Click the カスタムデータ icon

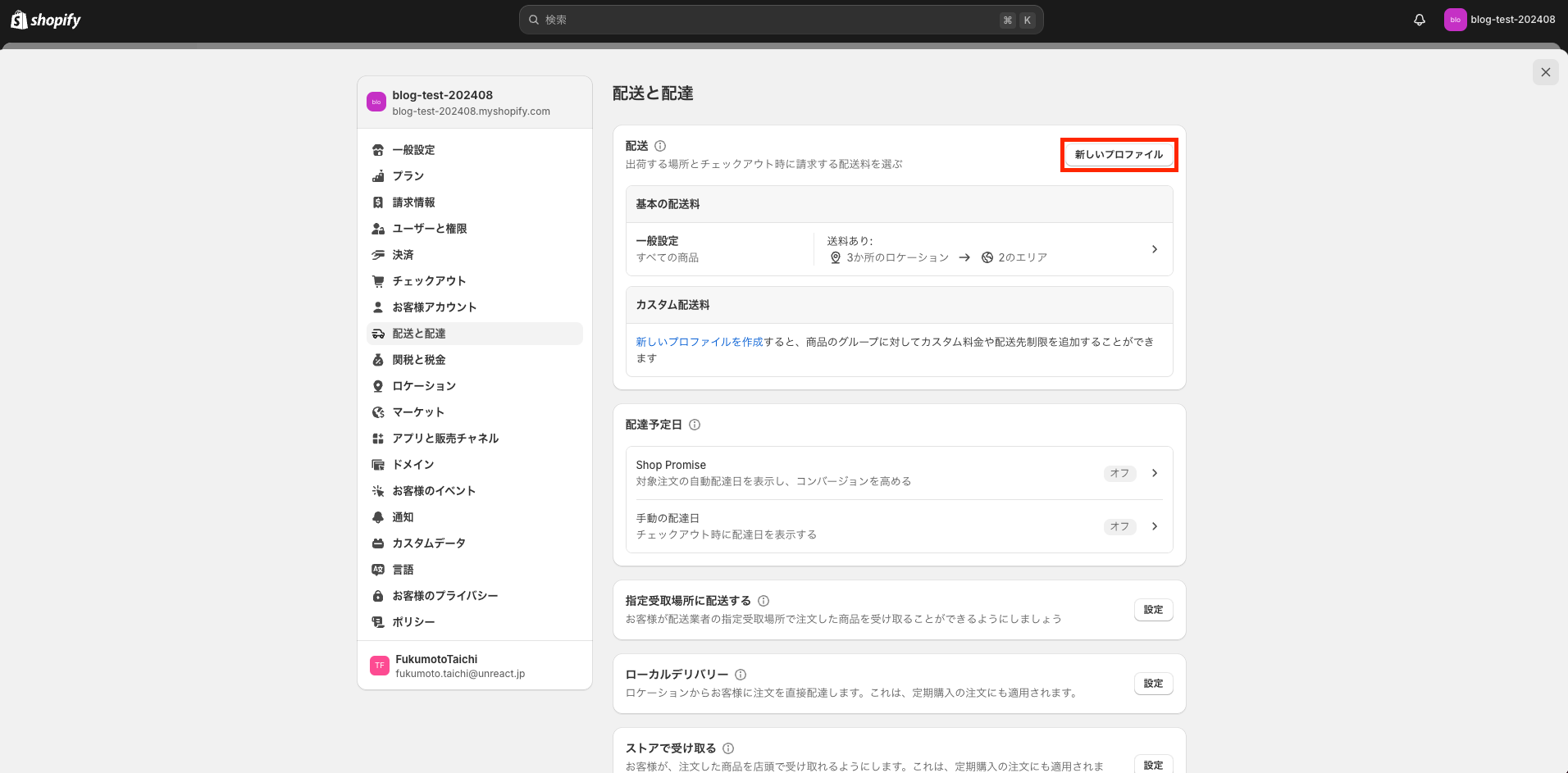pyautogui.click(x=378, y=543)
